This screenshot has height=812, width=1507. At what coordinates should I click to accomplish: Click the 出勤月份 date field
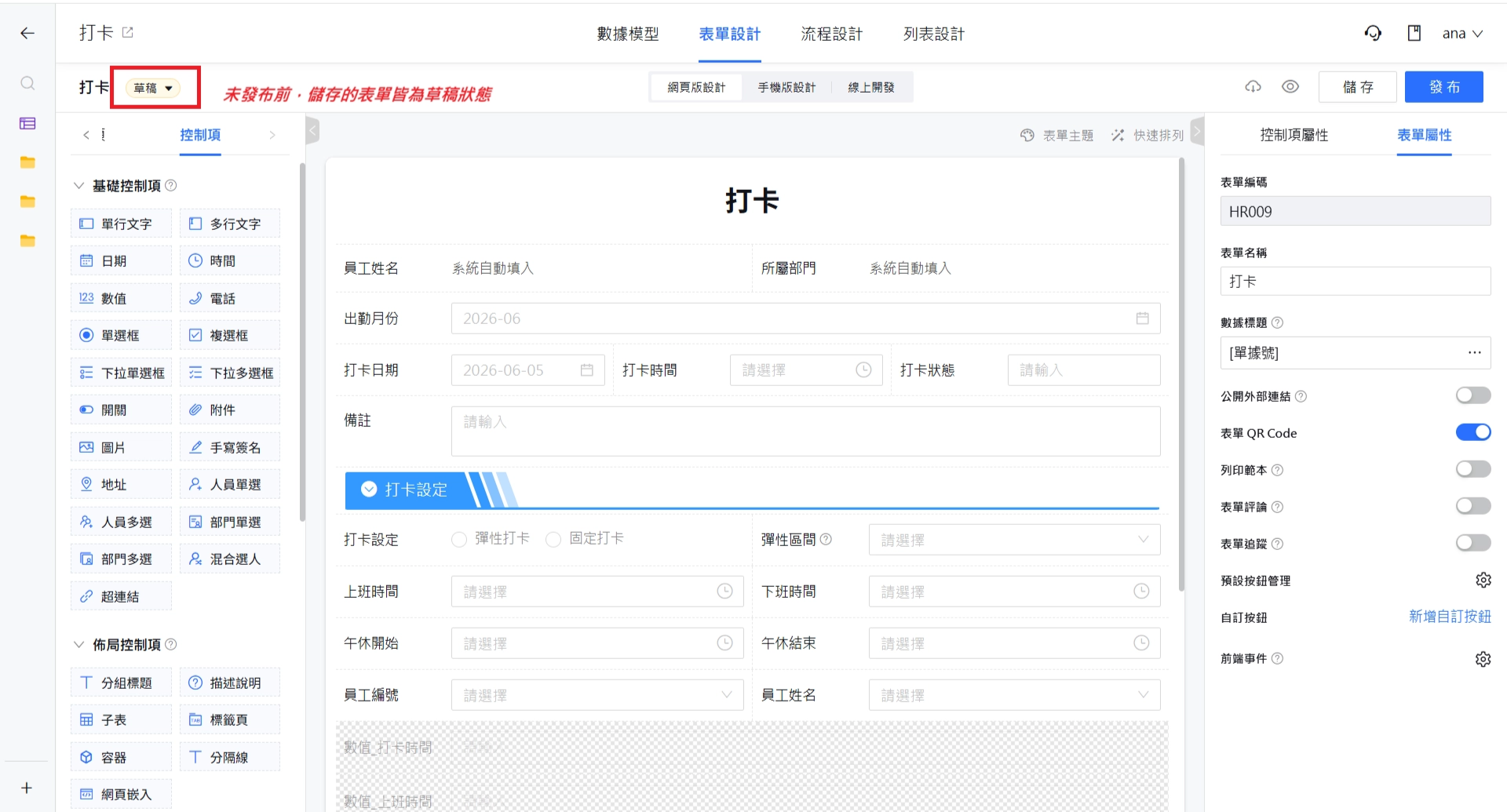coord(805,319)
